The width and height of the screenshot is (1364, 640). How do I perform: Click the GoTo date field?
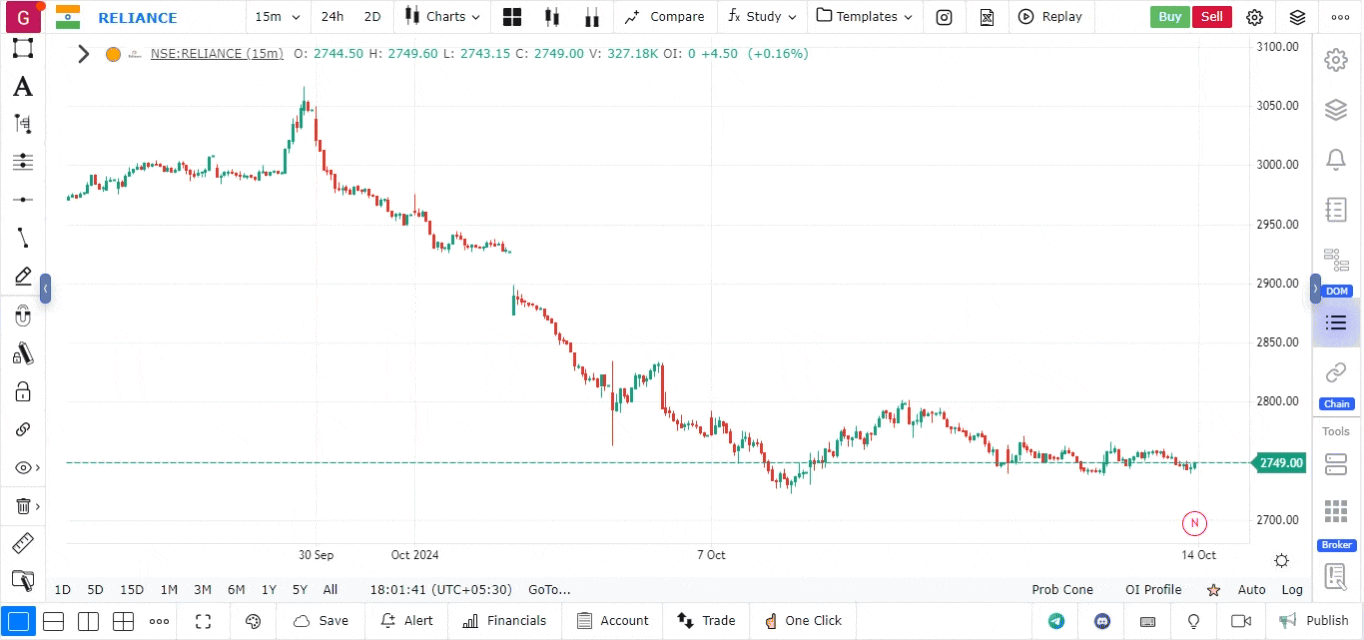[x=549, y=590]
